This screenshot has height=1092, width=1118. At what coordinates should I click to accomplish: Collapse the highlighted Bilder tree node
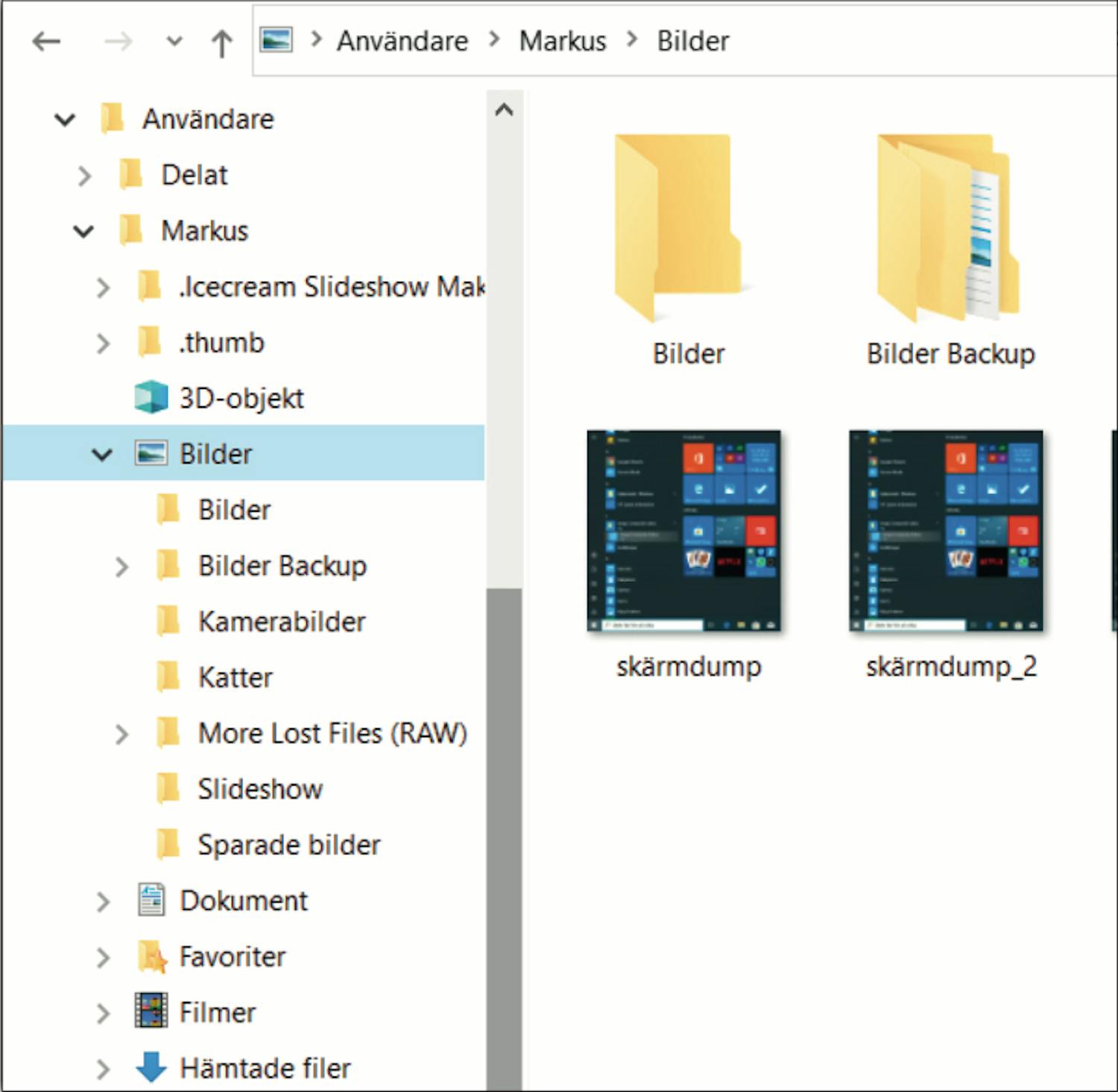pos(102,454)
